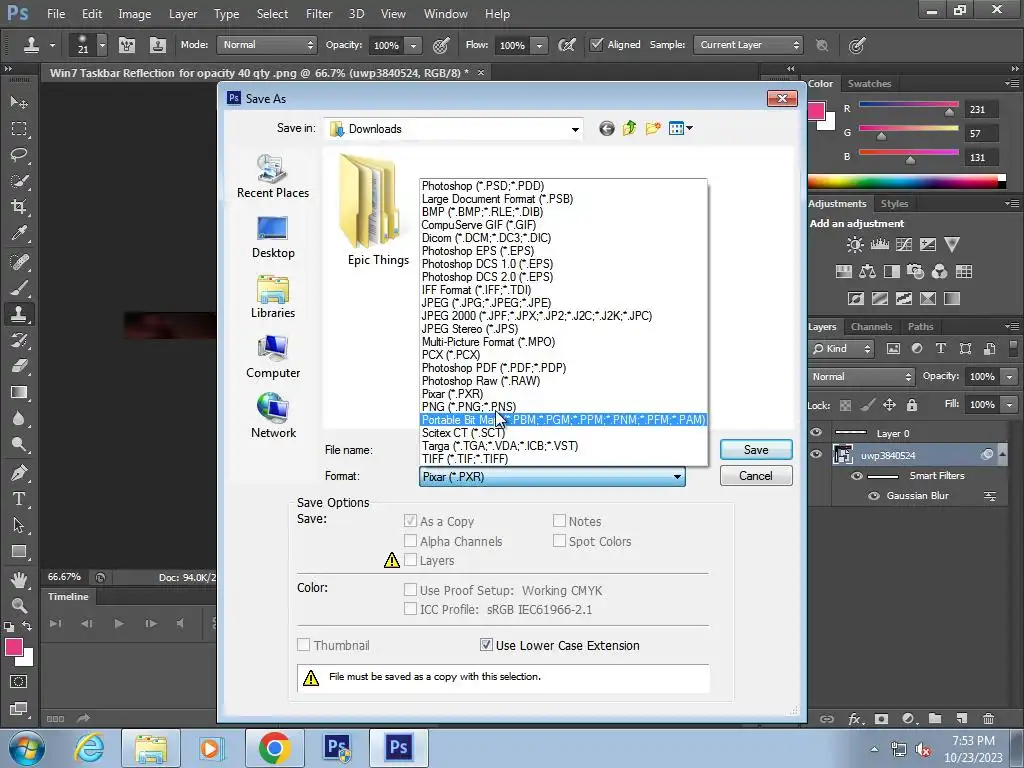The image size is (1024, 768).
Task: Open the options bar Opacity slider arrow
Action: [413, 45]
